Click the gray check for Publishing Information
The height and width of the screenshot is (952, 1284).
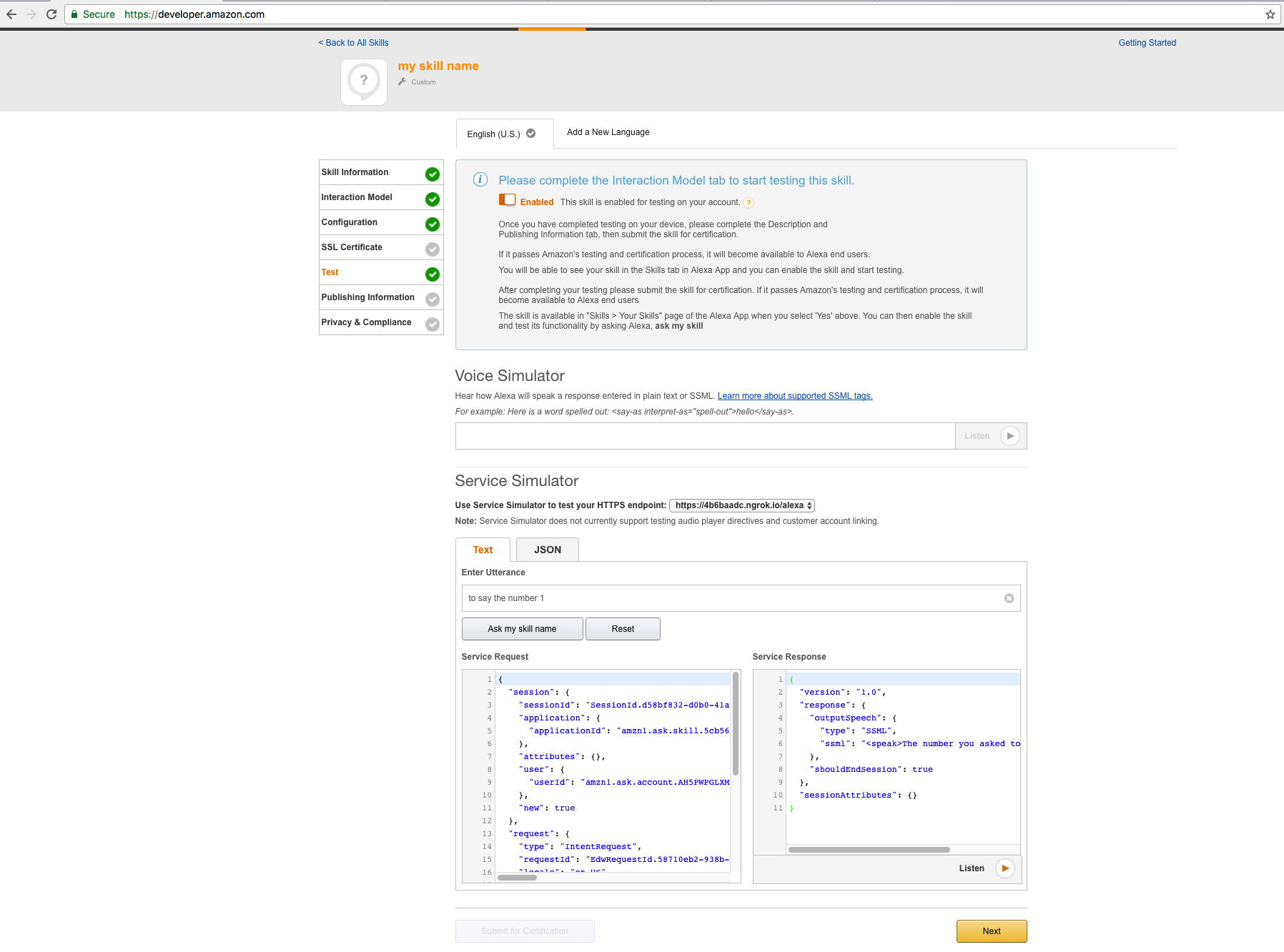pos(433,299)
